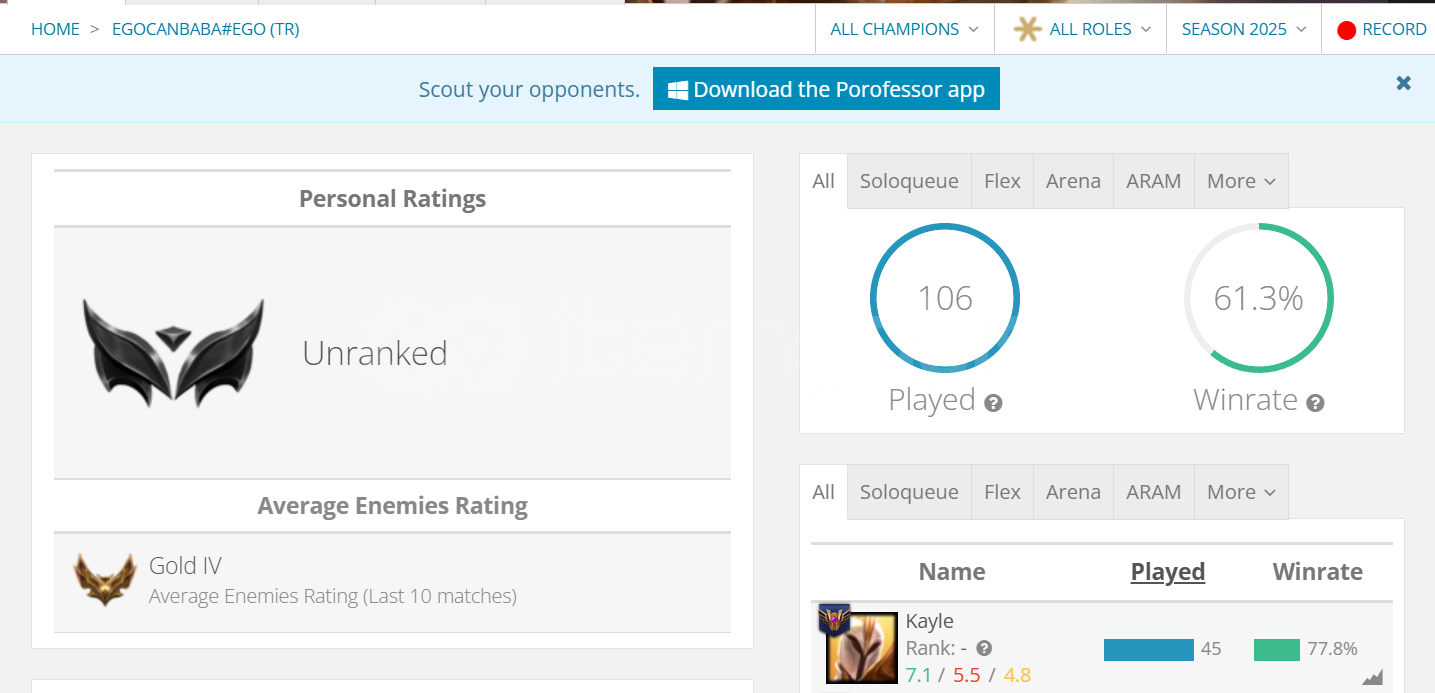Select the All tab in played stats
The height and width of the screenshot is (693, 1435).
pos(823,181)
